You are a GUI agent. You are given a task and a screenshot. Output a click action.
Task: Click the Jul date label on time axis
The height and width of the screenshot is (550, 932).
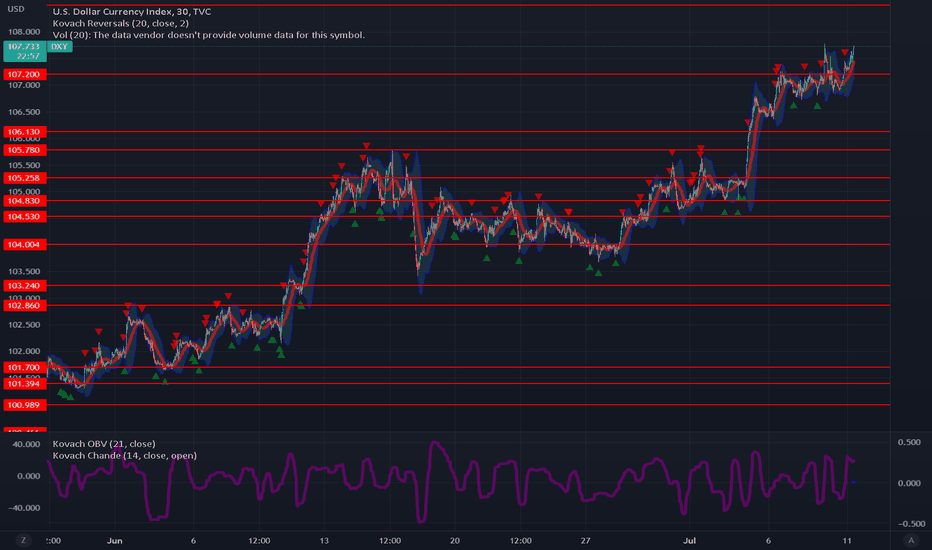(689, 540)
